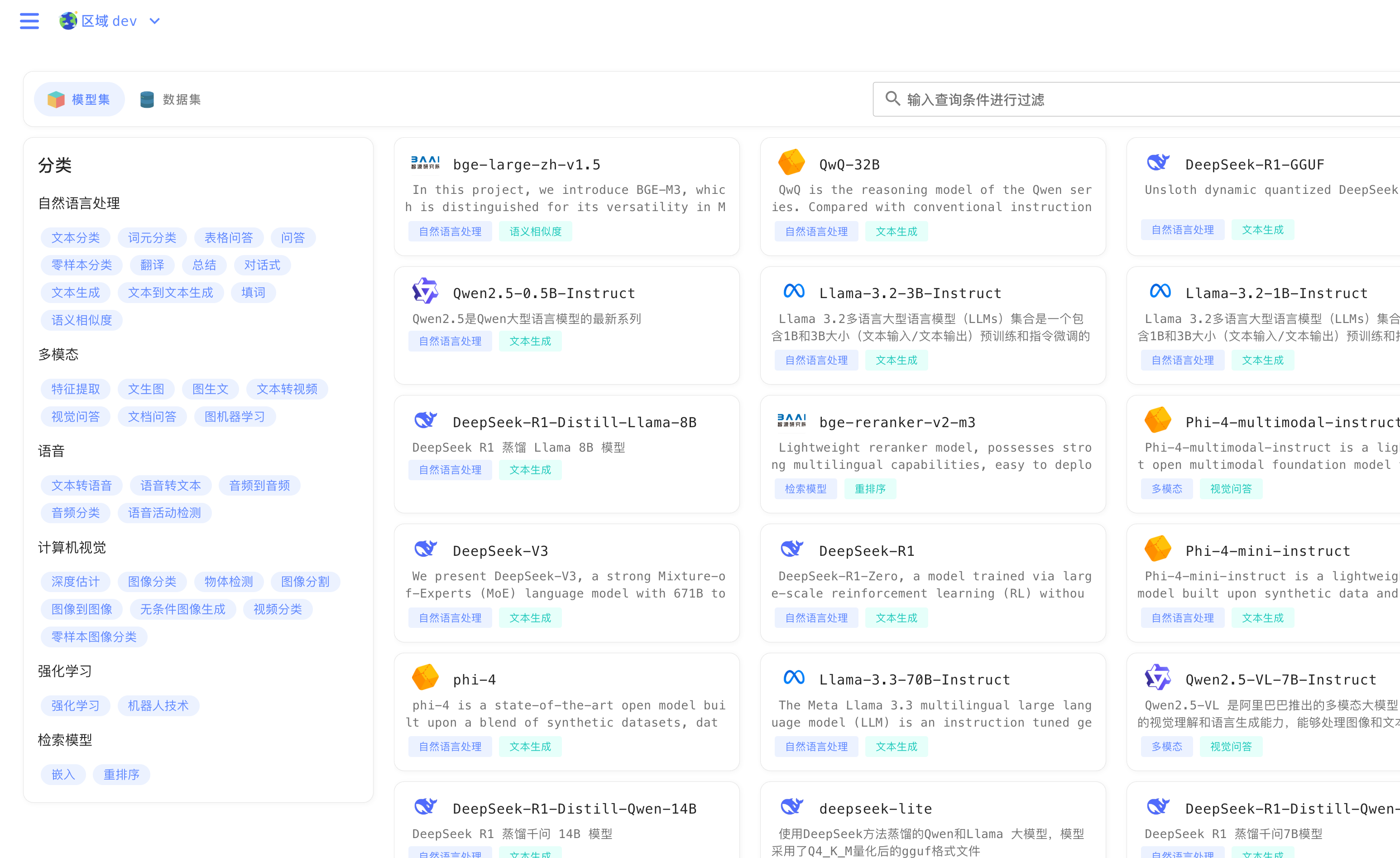Choose the 语音转文本 filter tag
The image size is (1400, 858).
170,486
